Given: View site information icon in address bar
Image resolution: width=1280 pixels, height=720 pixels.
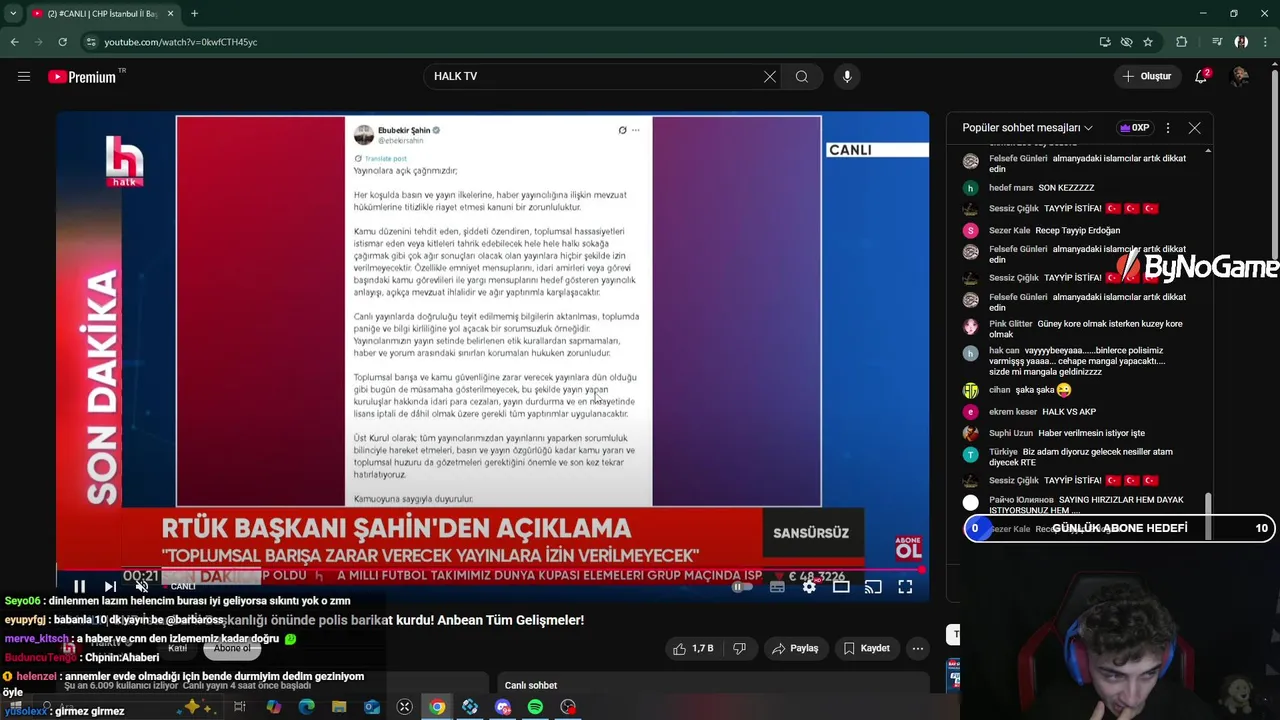Looking at the screenshot, I should (90, 42).
